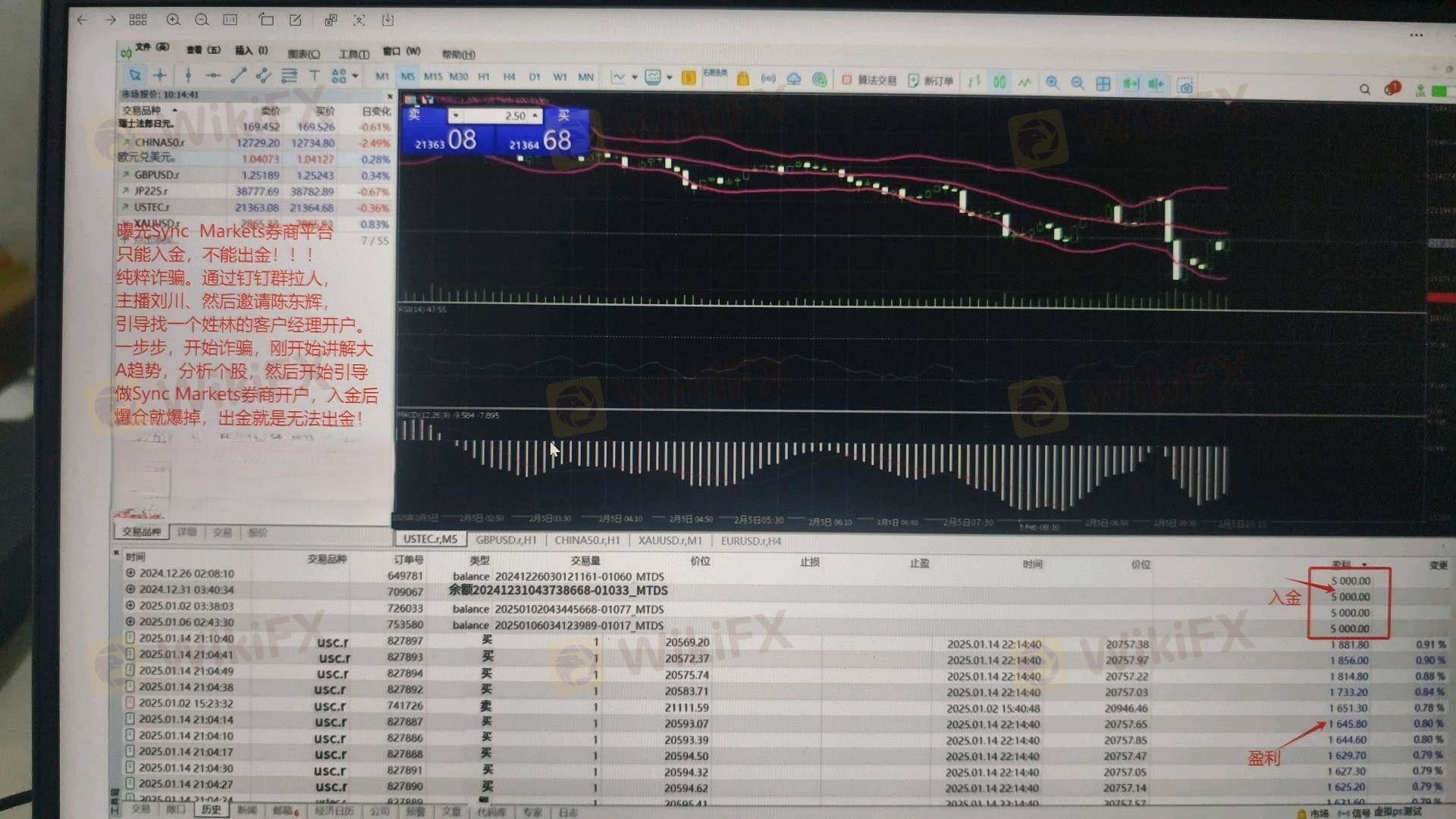Screen dimensions: 1456x819
Task: Select the trendline drawing tool
Action: (238, 76)
